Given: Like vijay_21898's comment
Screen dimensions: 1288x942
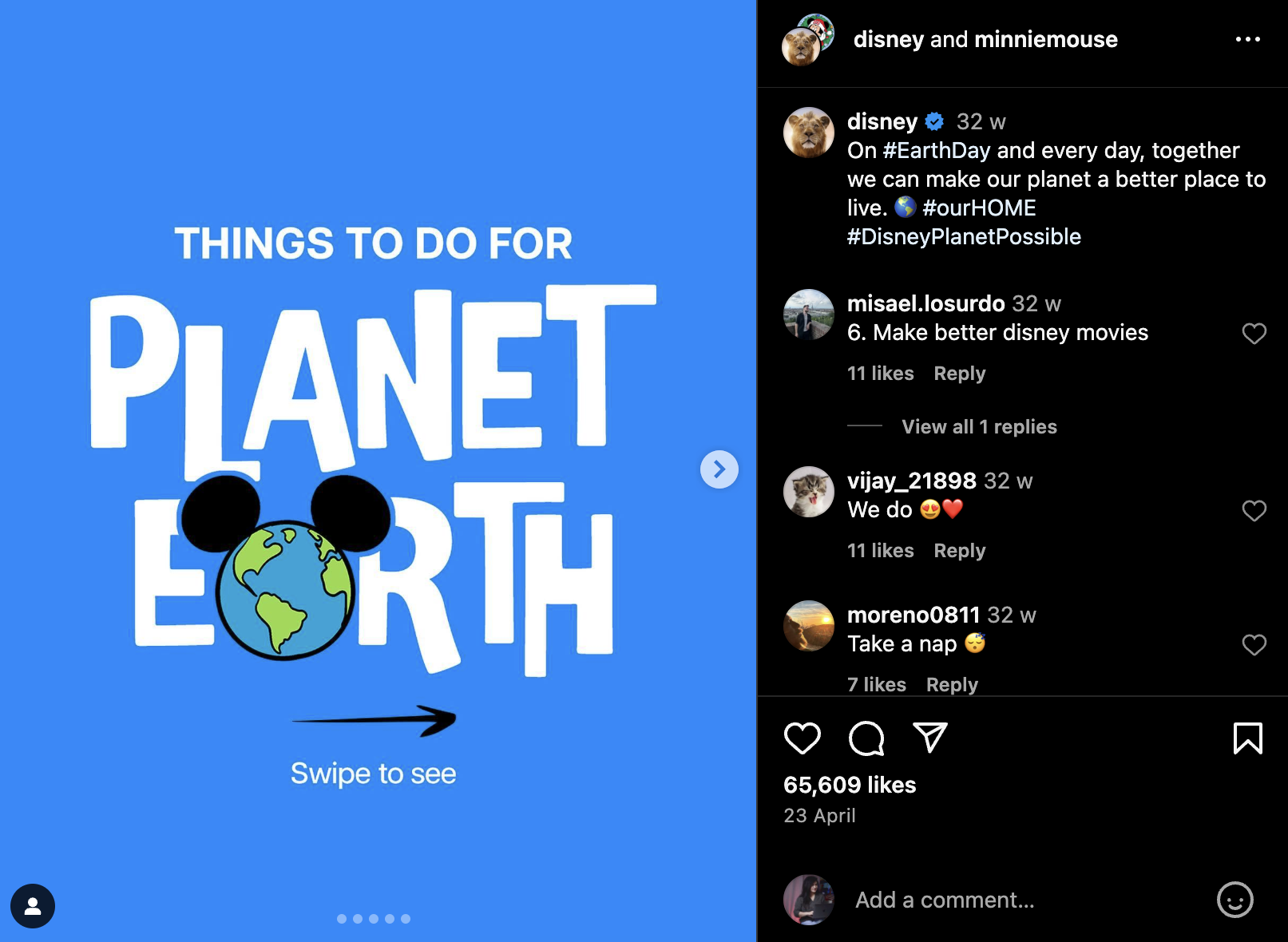Looking at the screenshot, I should coord(1254,511).
